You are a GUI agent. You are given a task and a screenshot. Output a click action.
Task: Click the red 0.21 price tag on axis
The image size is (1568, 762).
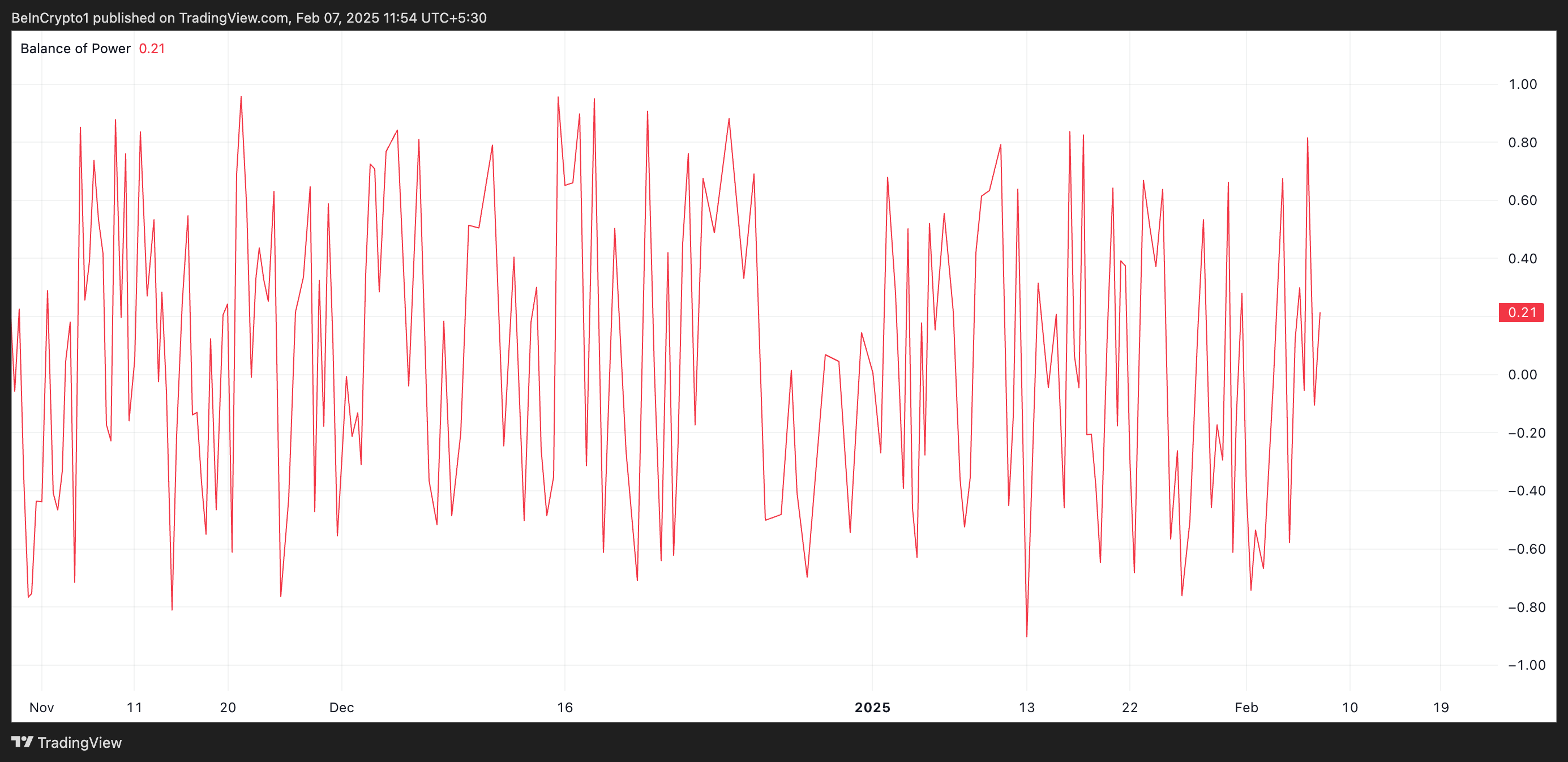tap(1521, 312)
